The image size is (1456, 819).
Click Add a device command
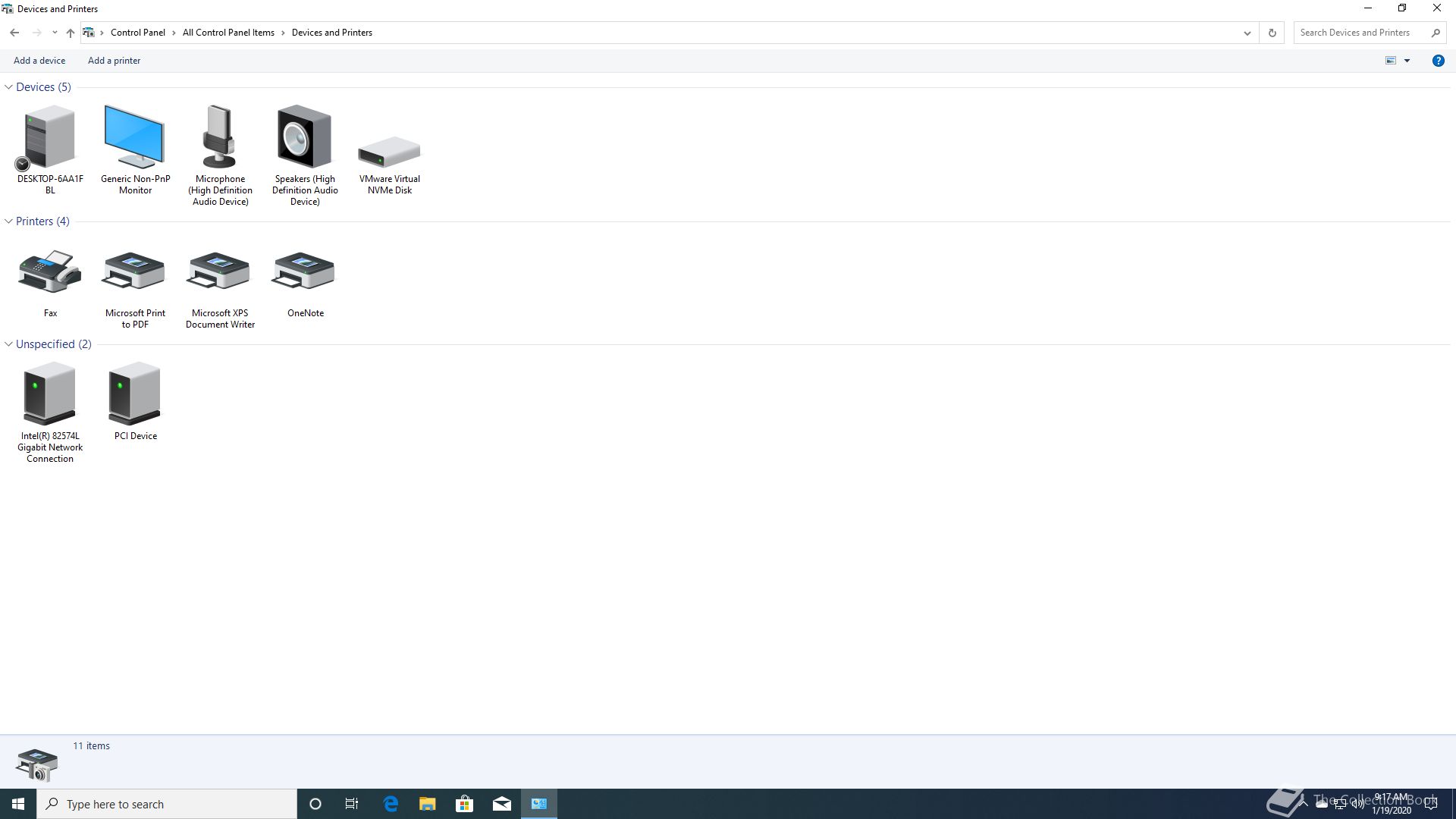click(39, 61)
